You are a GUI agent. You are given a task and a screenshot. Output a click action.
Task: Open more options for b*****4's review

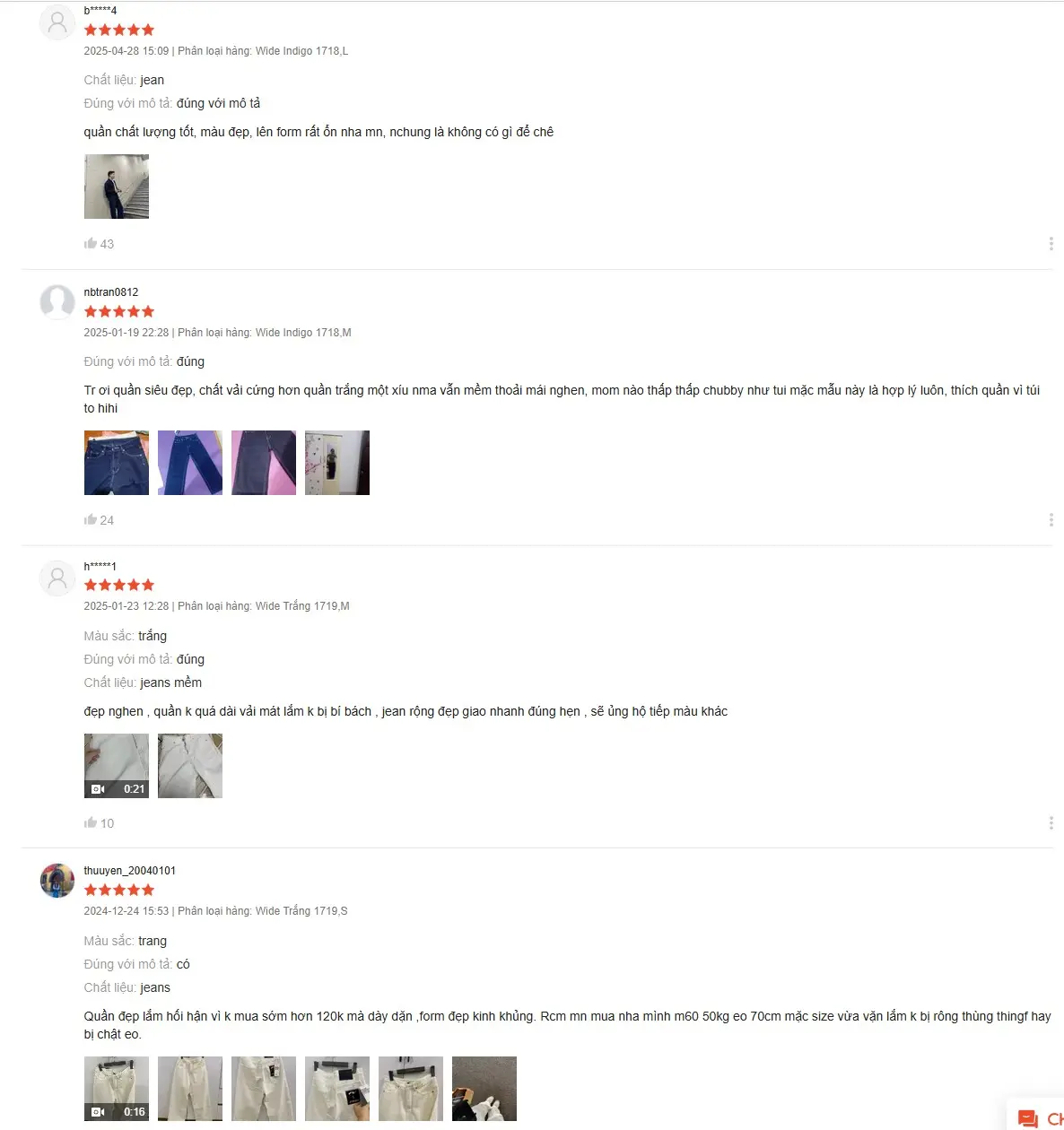click(x=1051, y=244)
